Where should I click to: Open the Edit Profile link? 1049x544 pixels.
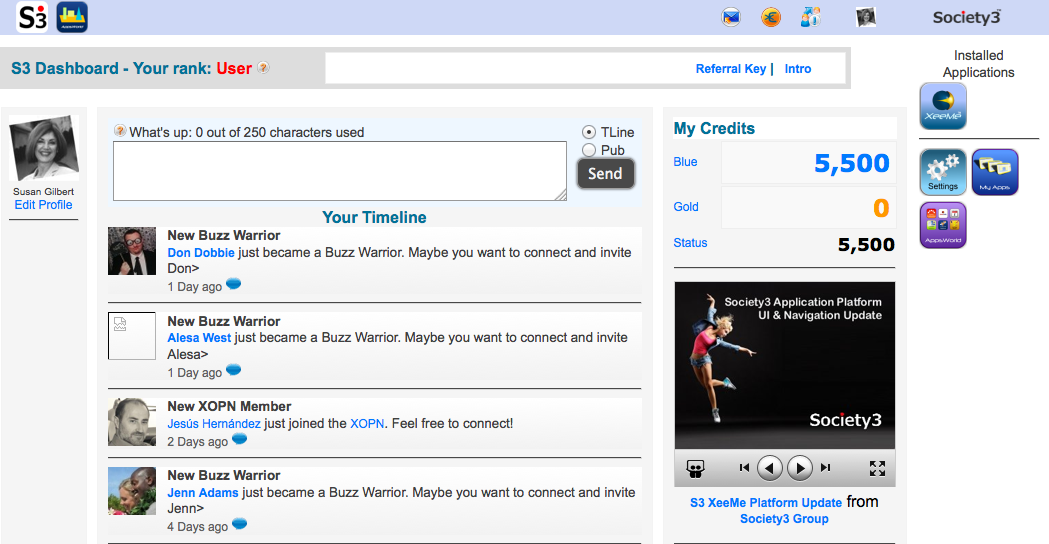[x=43, y=205]
